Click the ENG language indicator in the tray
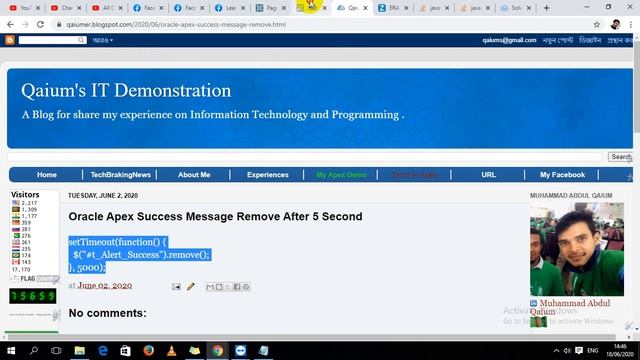The width and height of the screenshot is (640, 360). [x=593, y=351]
